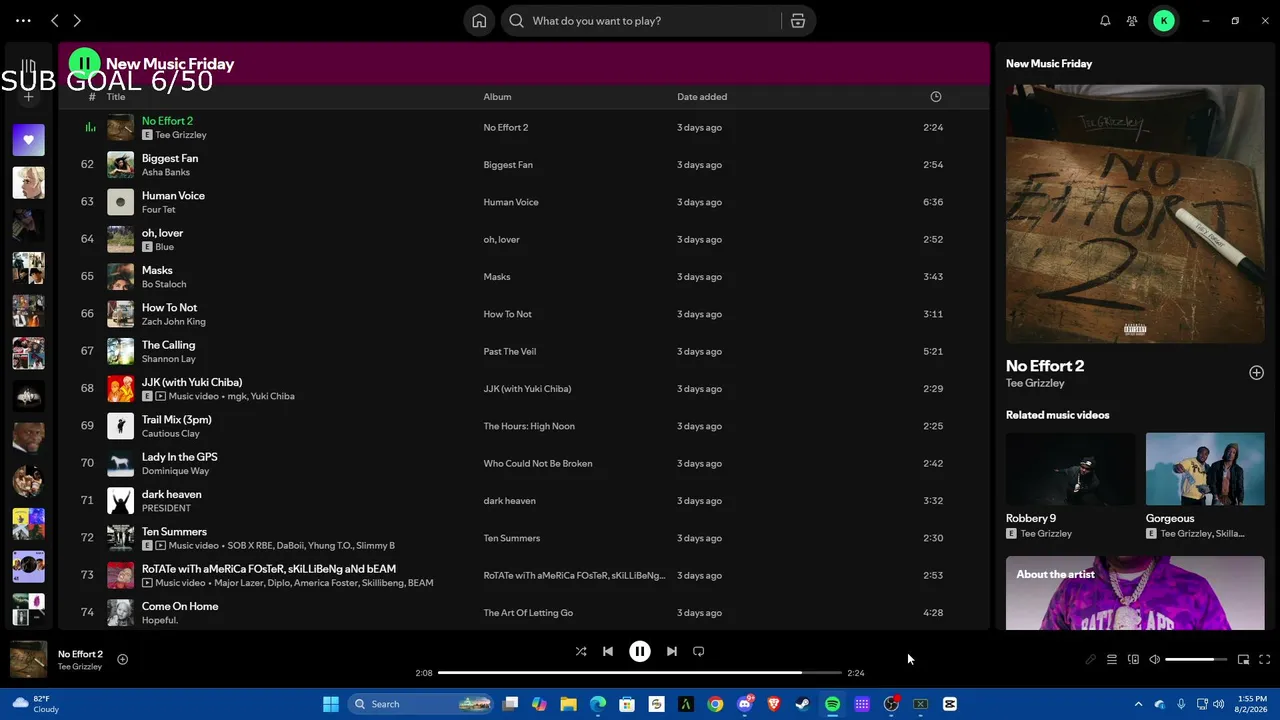Open the lyrics microphone icon
Viewport: 1280px width, 720px height.
(1090, 660)
